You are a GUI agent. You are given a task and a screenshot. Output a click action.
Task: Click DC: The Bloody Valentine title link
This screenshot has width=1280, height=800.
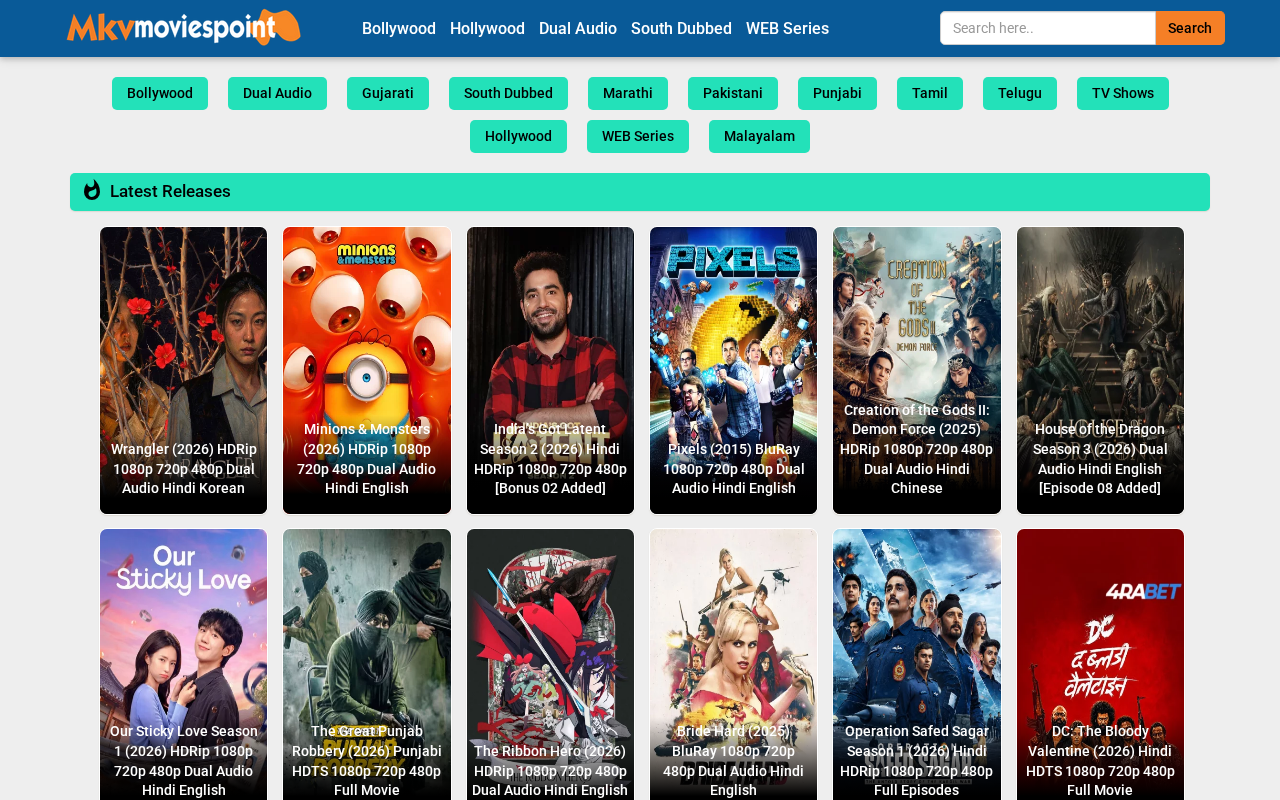(1100, 761)
